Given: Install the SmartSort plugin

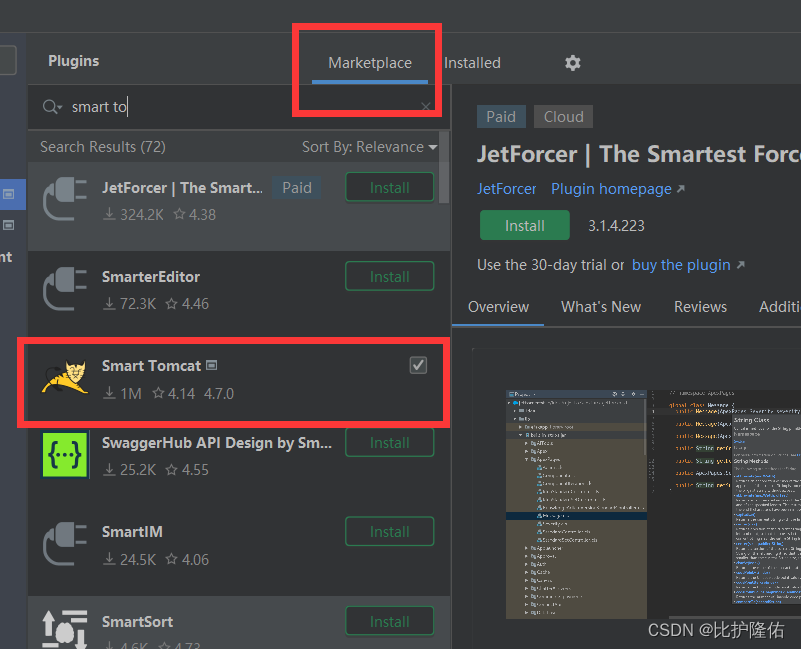Looking at the screenshot, I should coord(390,621).
